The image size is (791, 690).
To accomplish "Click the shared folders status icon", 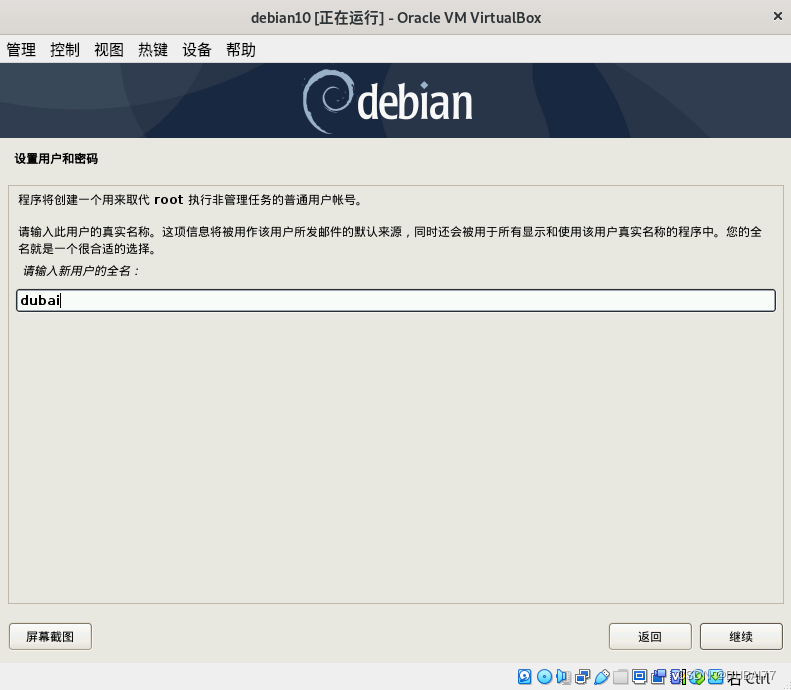I will [620, 676].
